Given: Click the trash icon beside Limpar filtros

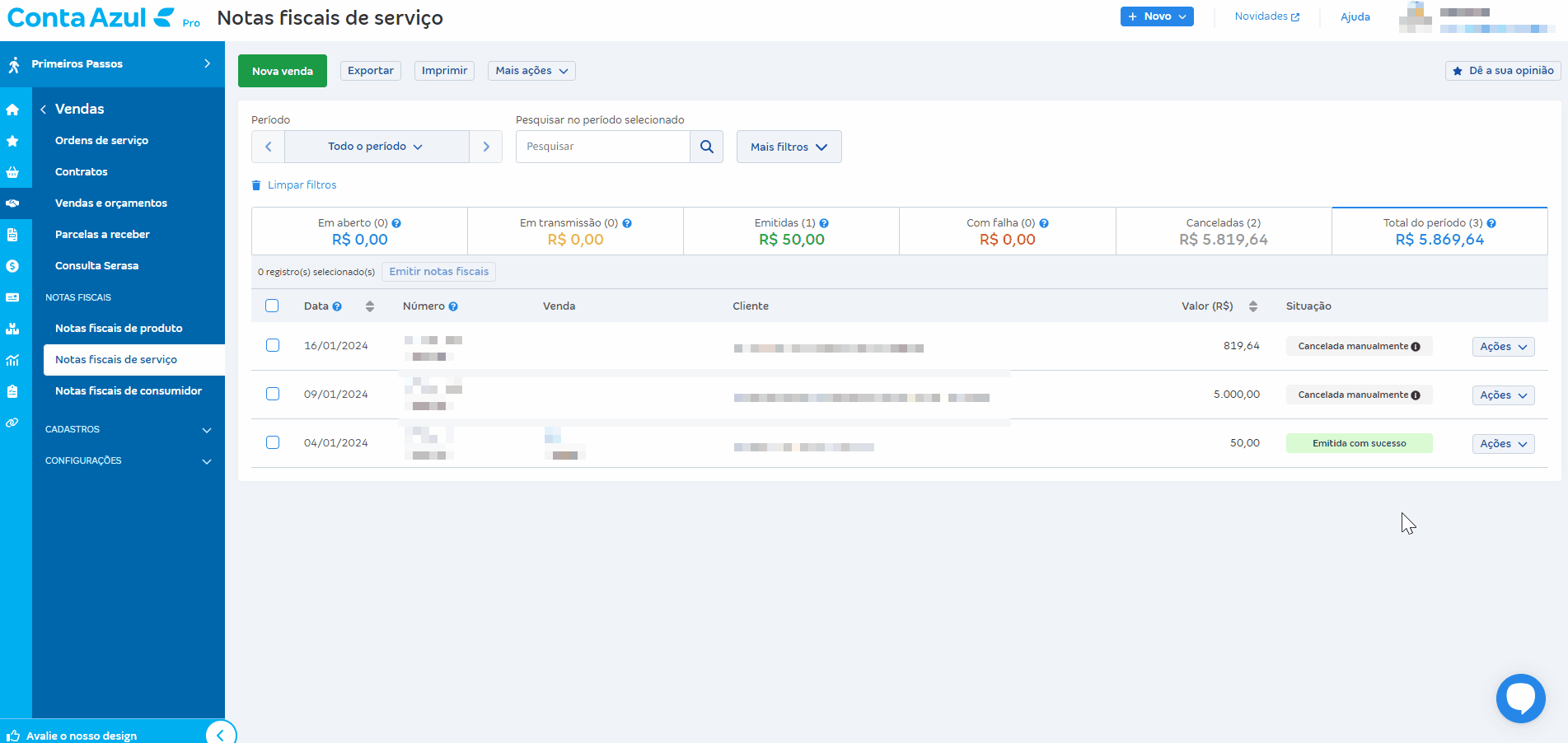Looking at the screenshot, I should [256, 185].
